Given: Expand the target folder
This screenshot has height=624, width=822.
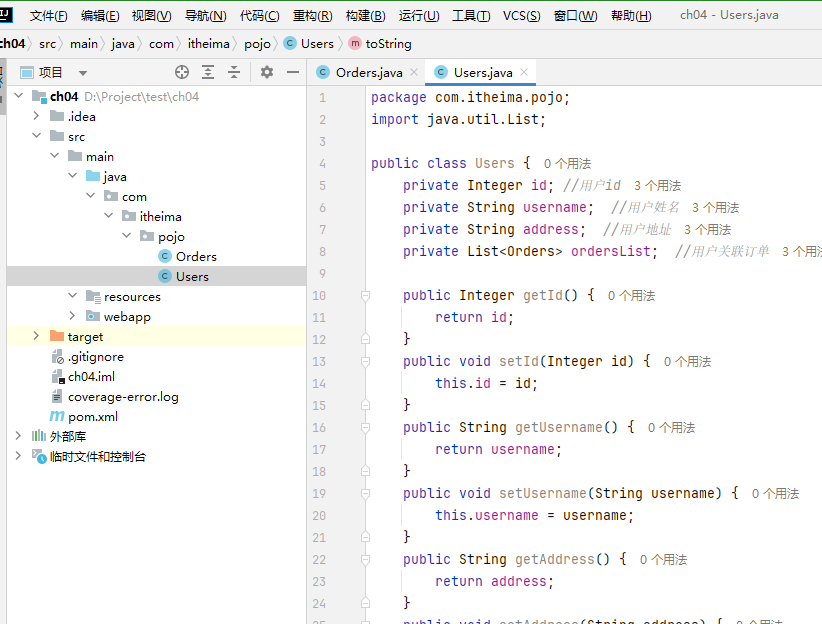Looking at the screenshot, I should click(36, 336).
